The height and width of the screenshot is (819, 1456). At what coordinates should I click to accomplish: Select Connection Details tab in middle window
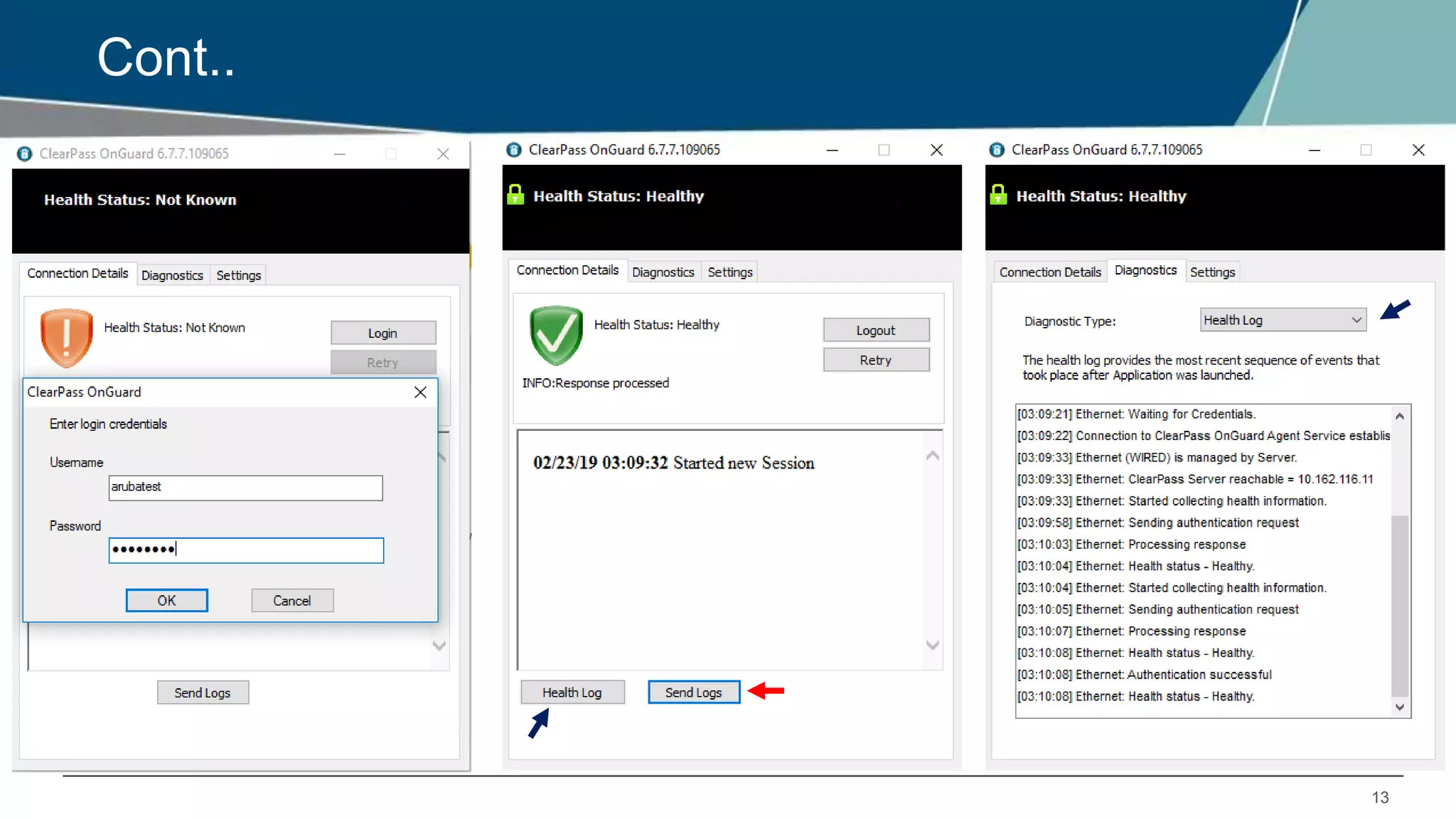(x=567, y=270)
